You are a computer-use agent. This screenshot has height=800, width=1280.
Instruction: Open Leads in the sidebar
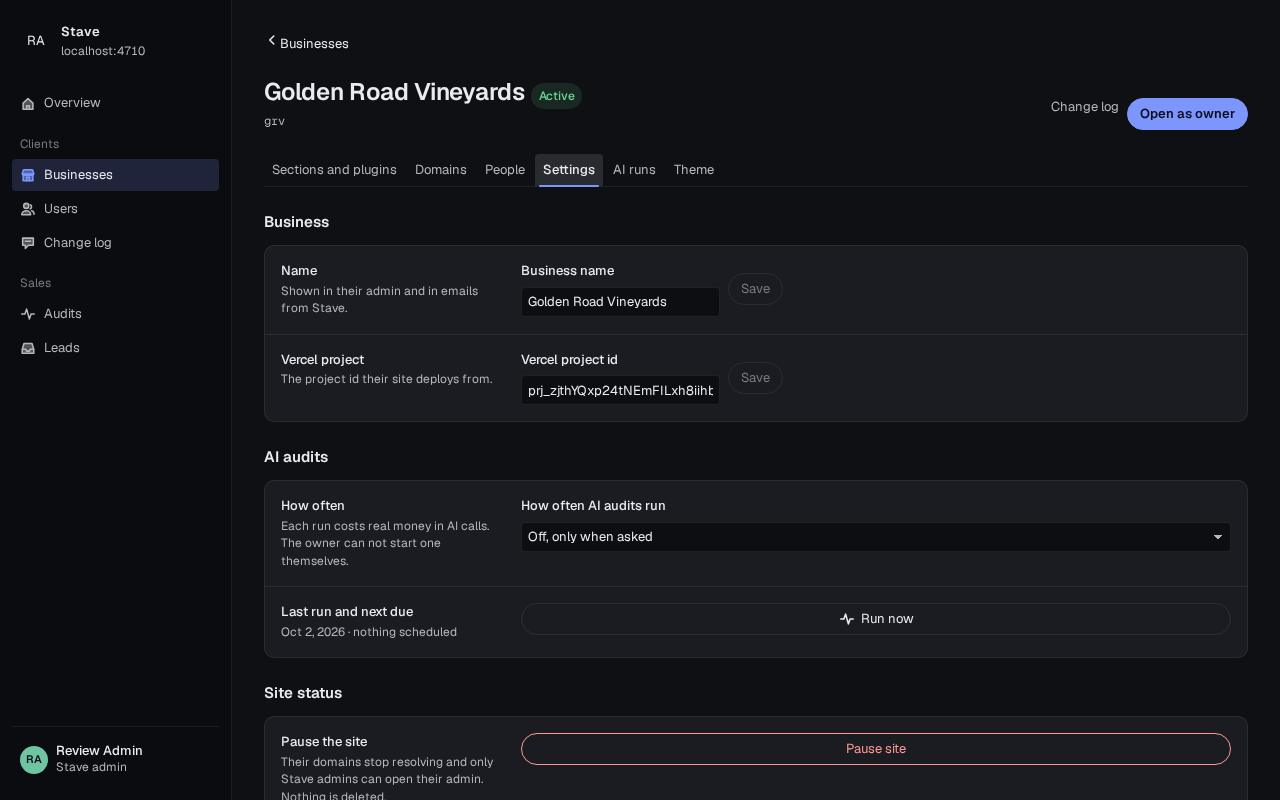click(115, 348)
